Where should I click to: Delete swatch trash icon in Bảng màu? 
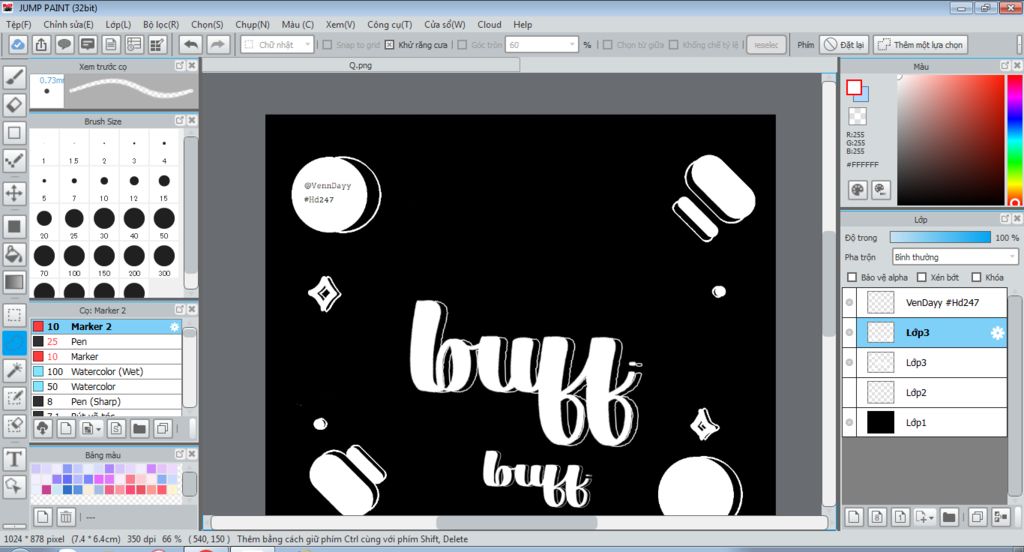click(x=66, y=517)
